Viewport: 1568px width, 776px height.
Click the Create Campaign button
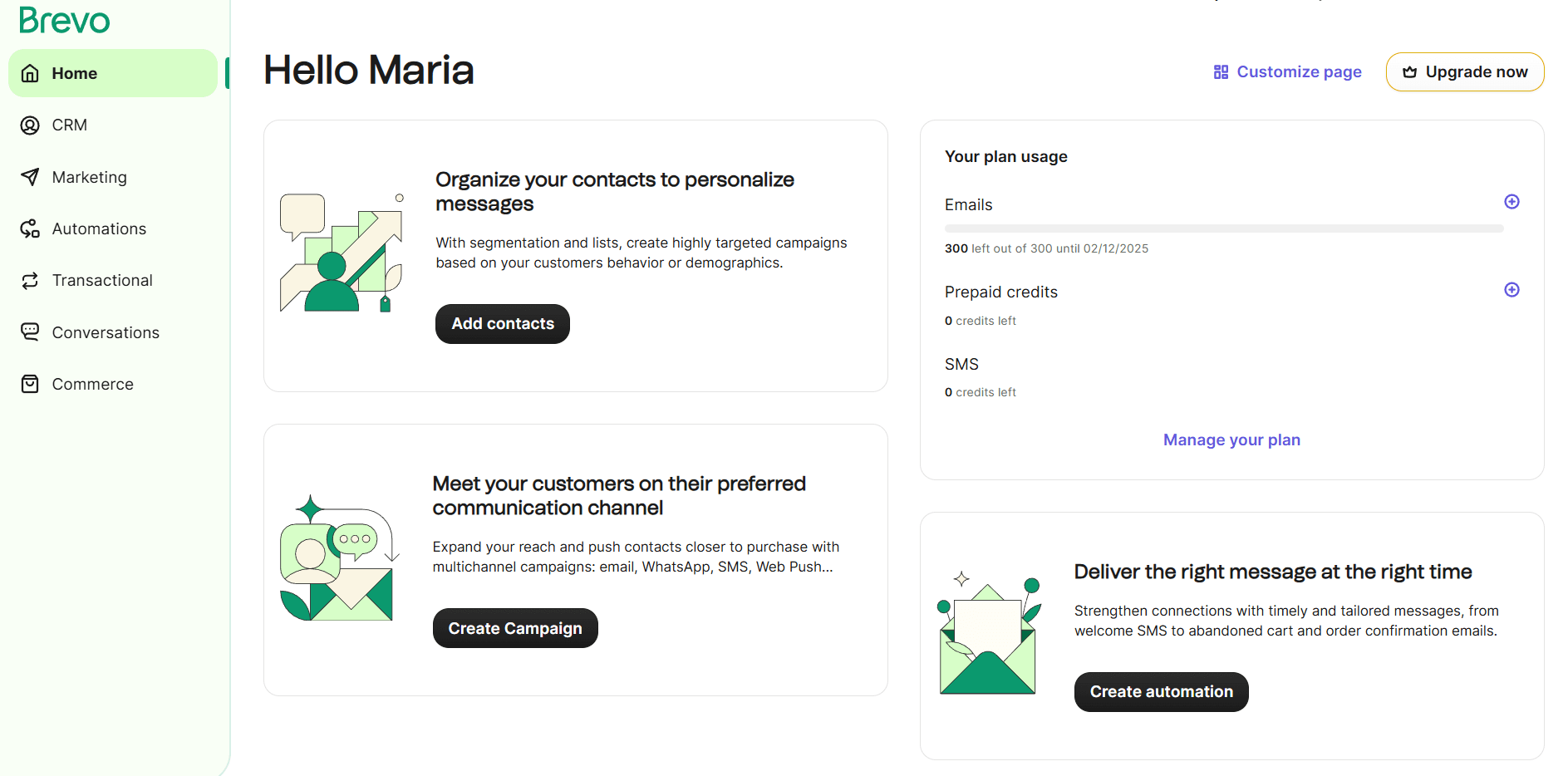[515, 628]
